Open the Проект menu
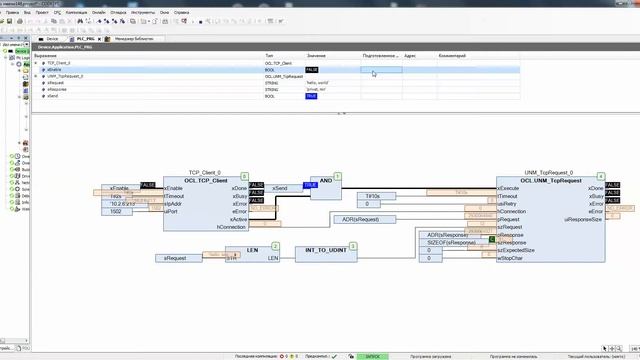 click(x=42, y=13)
